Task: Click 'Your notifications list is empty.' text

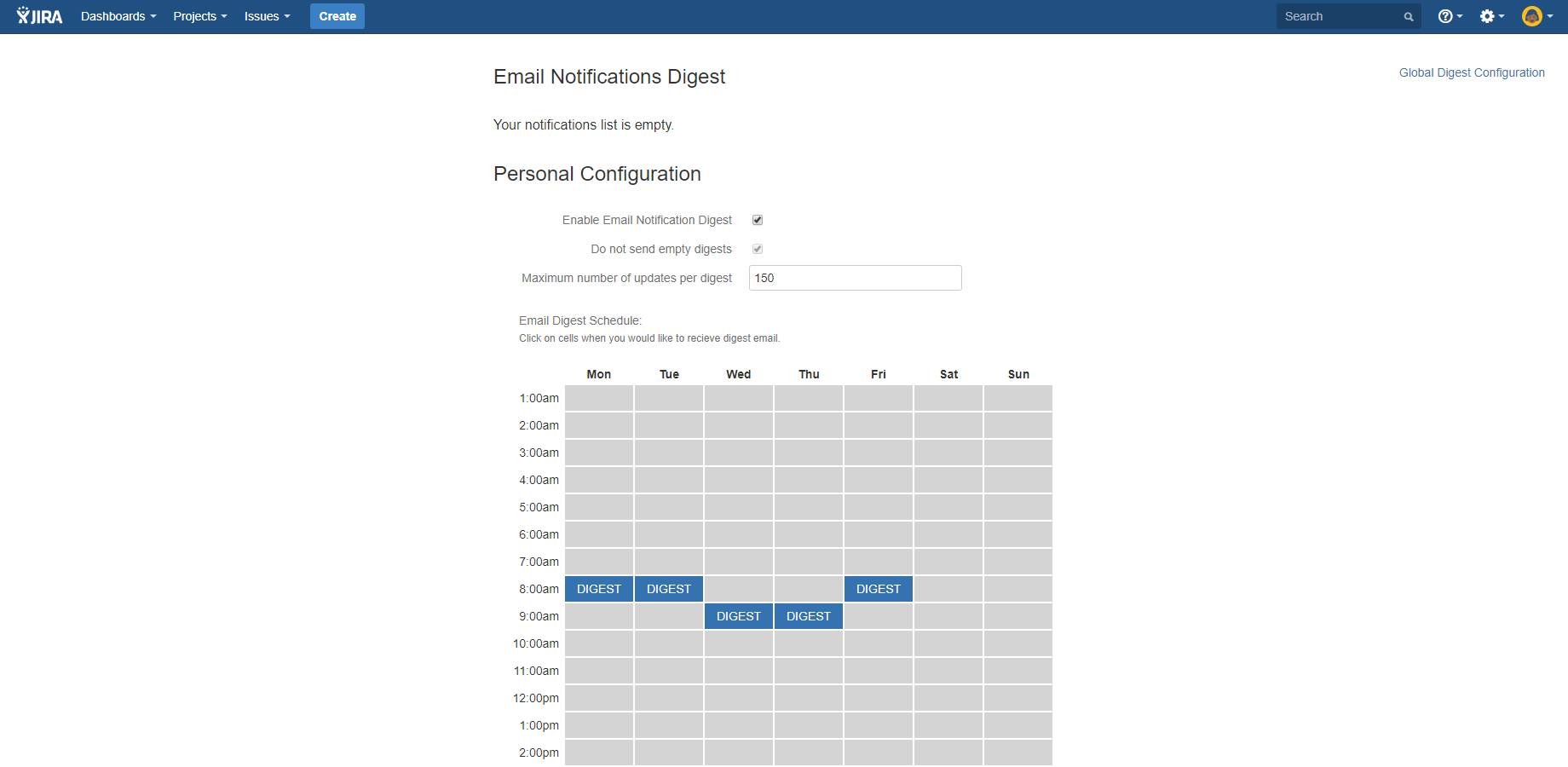Action: coord(584,124)
